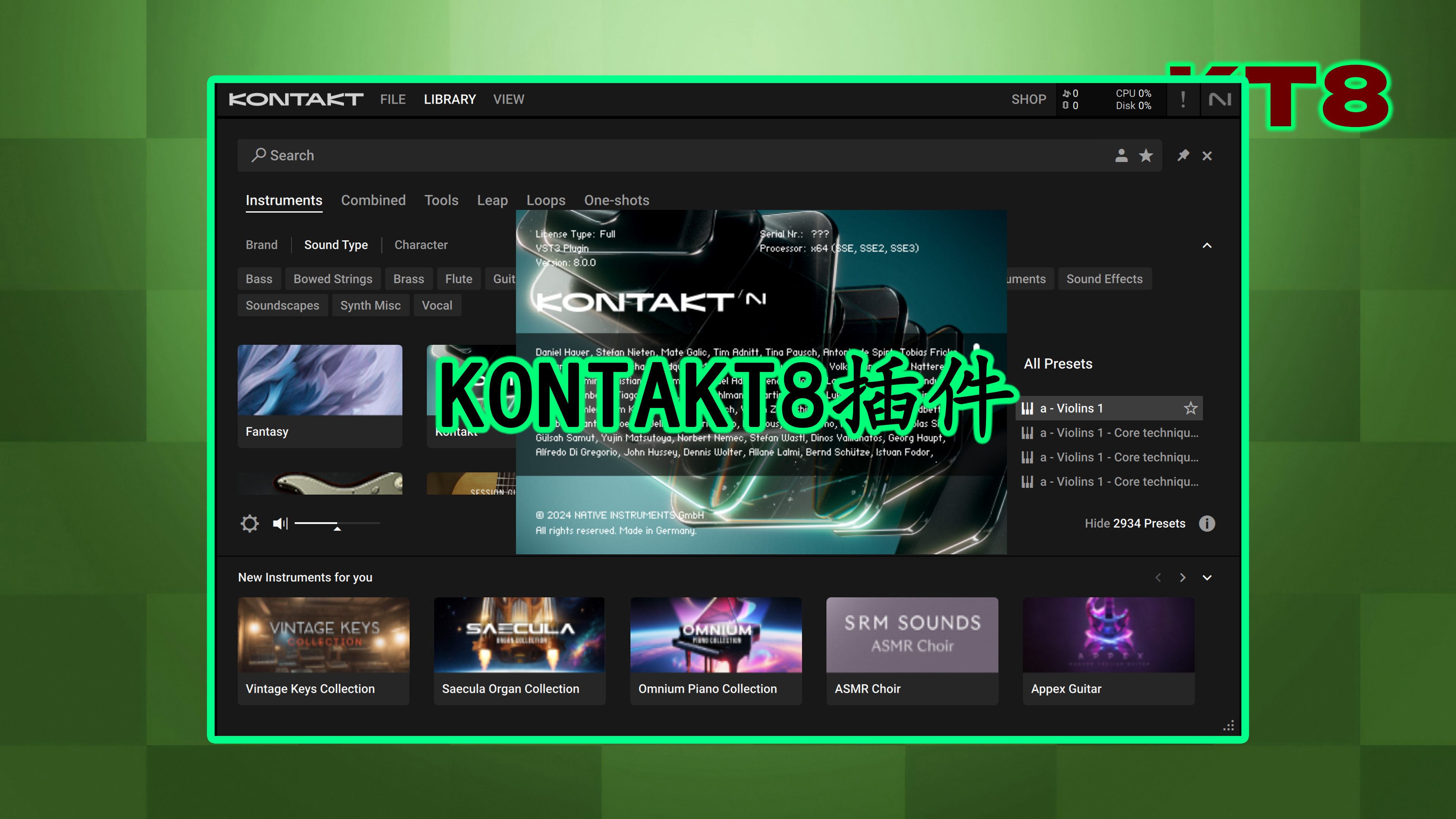Mute preview with speaker icon
Image resolution: width=1456 pixels, height=819 pixels.
click(x=280, y=523)
